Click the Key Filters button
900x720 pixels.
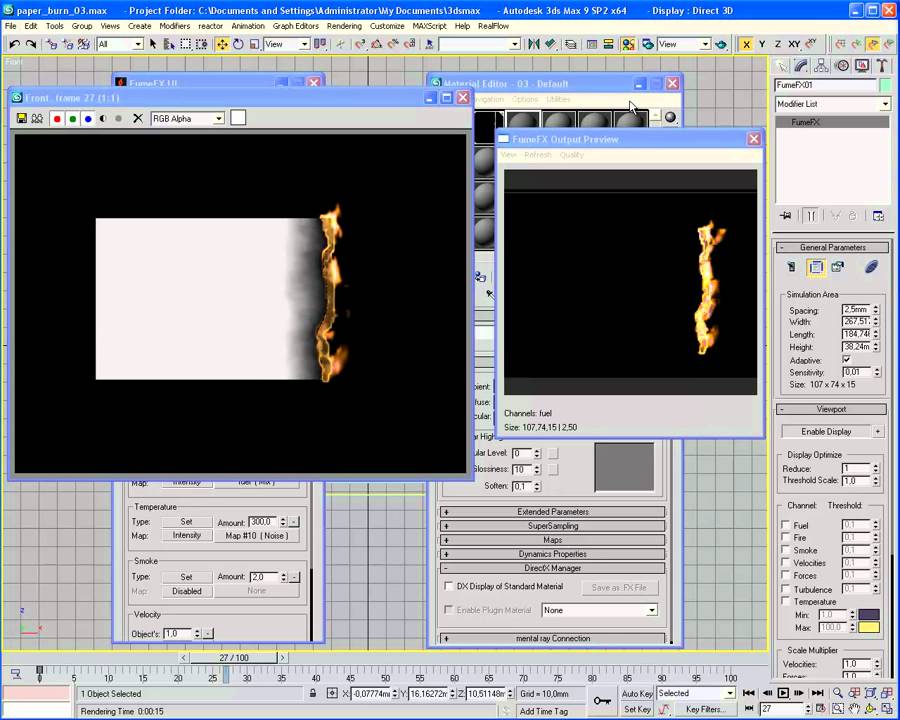(x=705, y=709)
